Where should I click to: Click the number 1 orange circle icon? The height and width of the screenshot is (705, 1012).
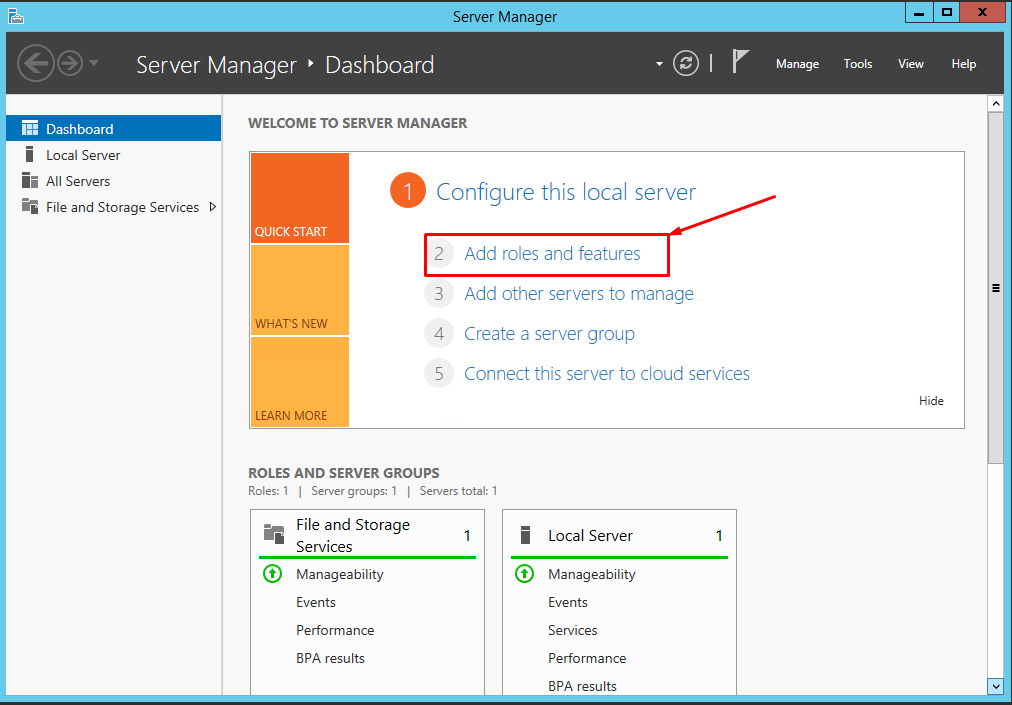point(408,190)
